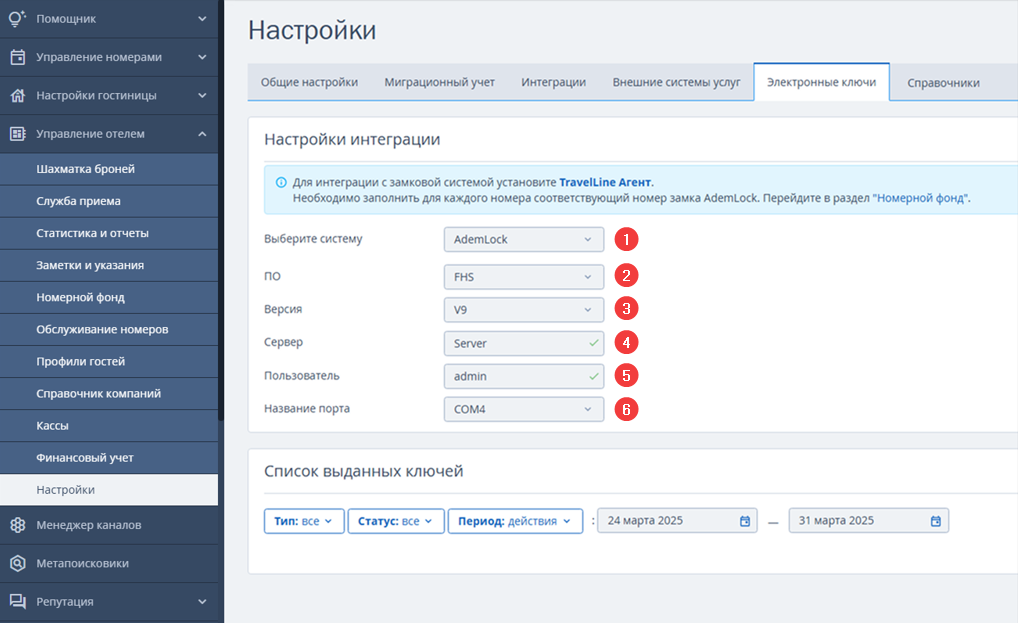The image size is (1018, 623).
Task: Click the Менеджер каналов icon
Action: (18, 525)
